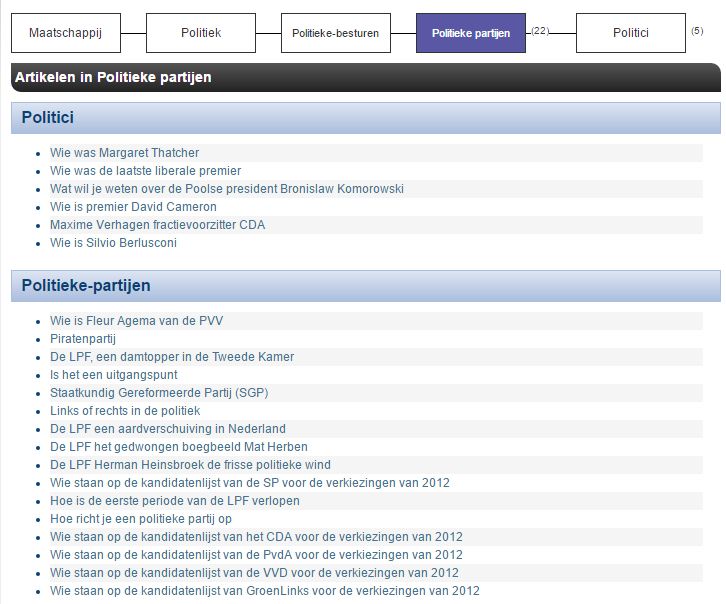
Task: Open the Piratenpartij article
Action: pyautogui.click(x=83, y=339)
